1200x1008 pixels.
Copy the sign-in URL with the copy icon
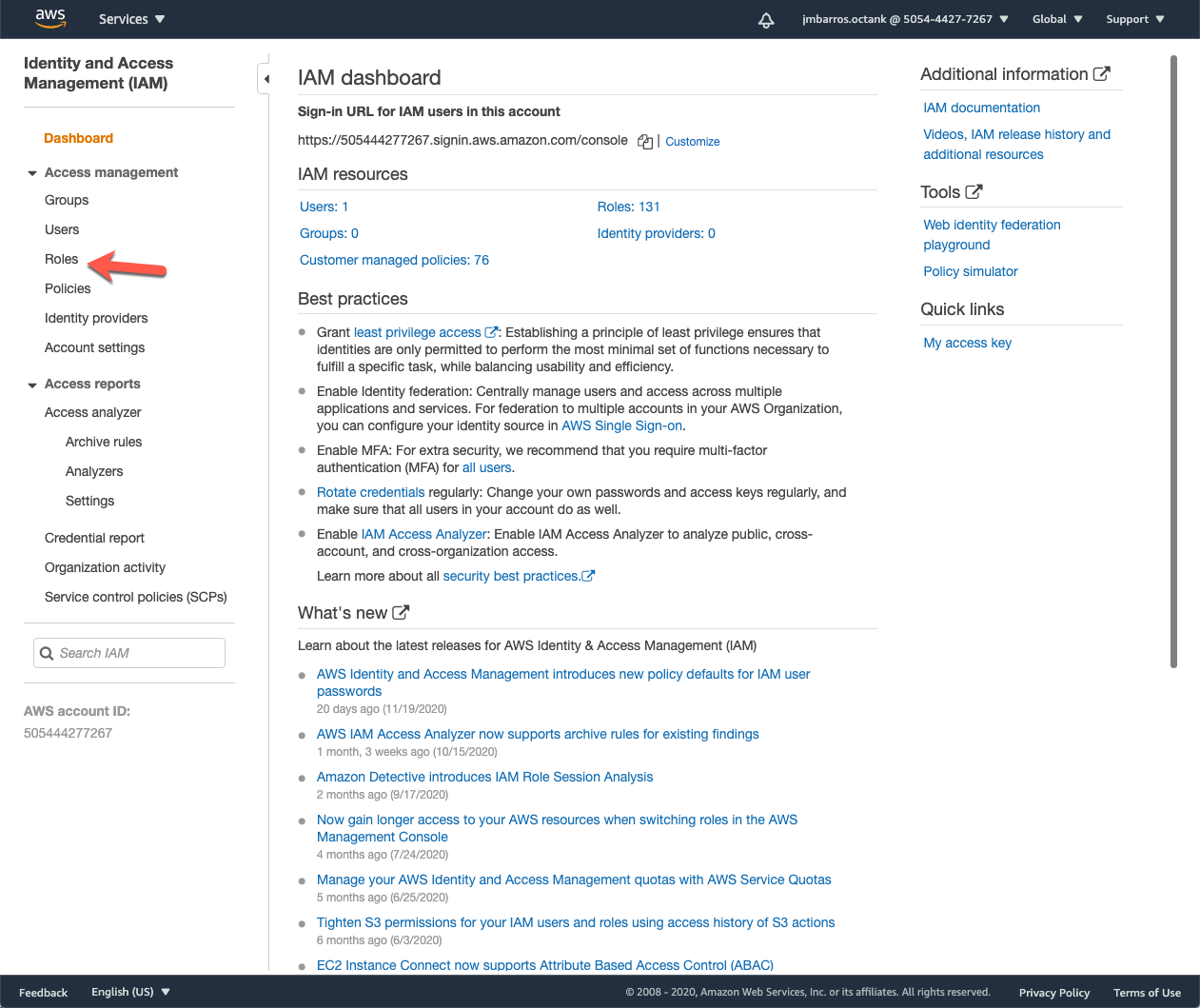coord(645,142)
